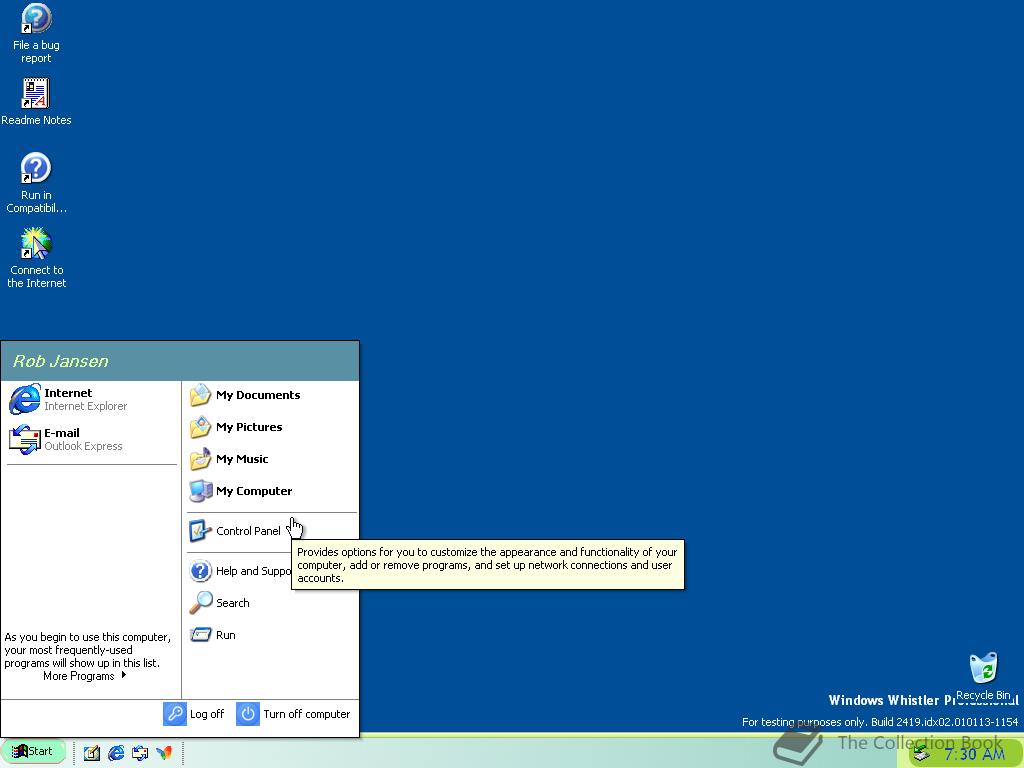Click the Start button on taskbar
The image size is (1024, 768).
tap(33, 752)
